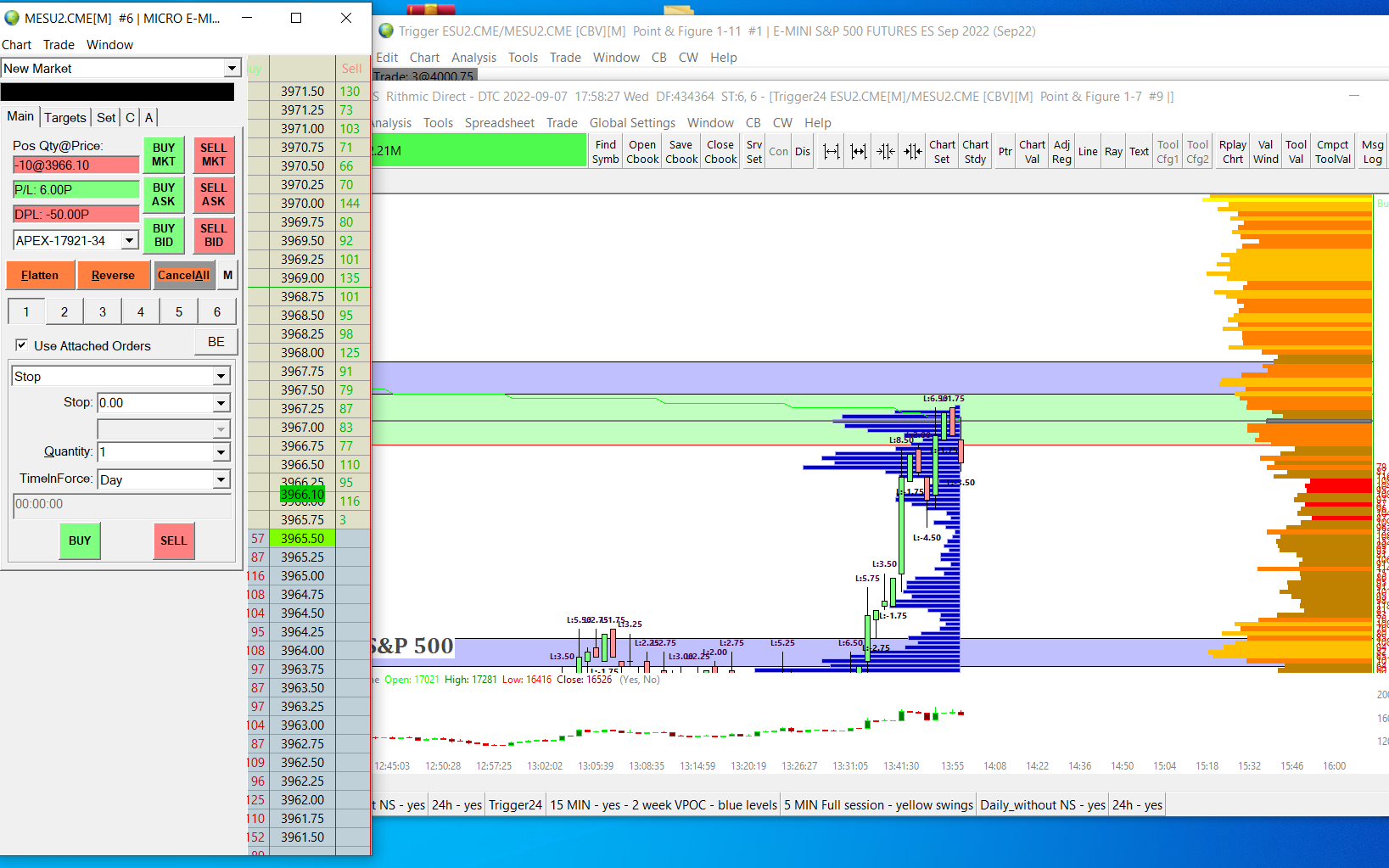This screenshot has height=868, width=1389.
Task: Click the 3968.00 price row
Action: [x=303, y=352]
